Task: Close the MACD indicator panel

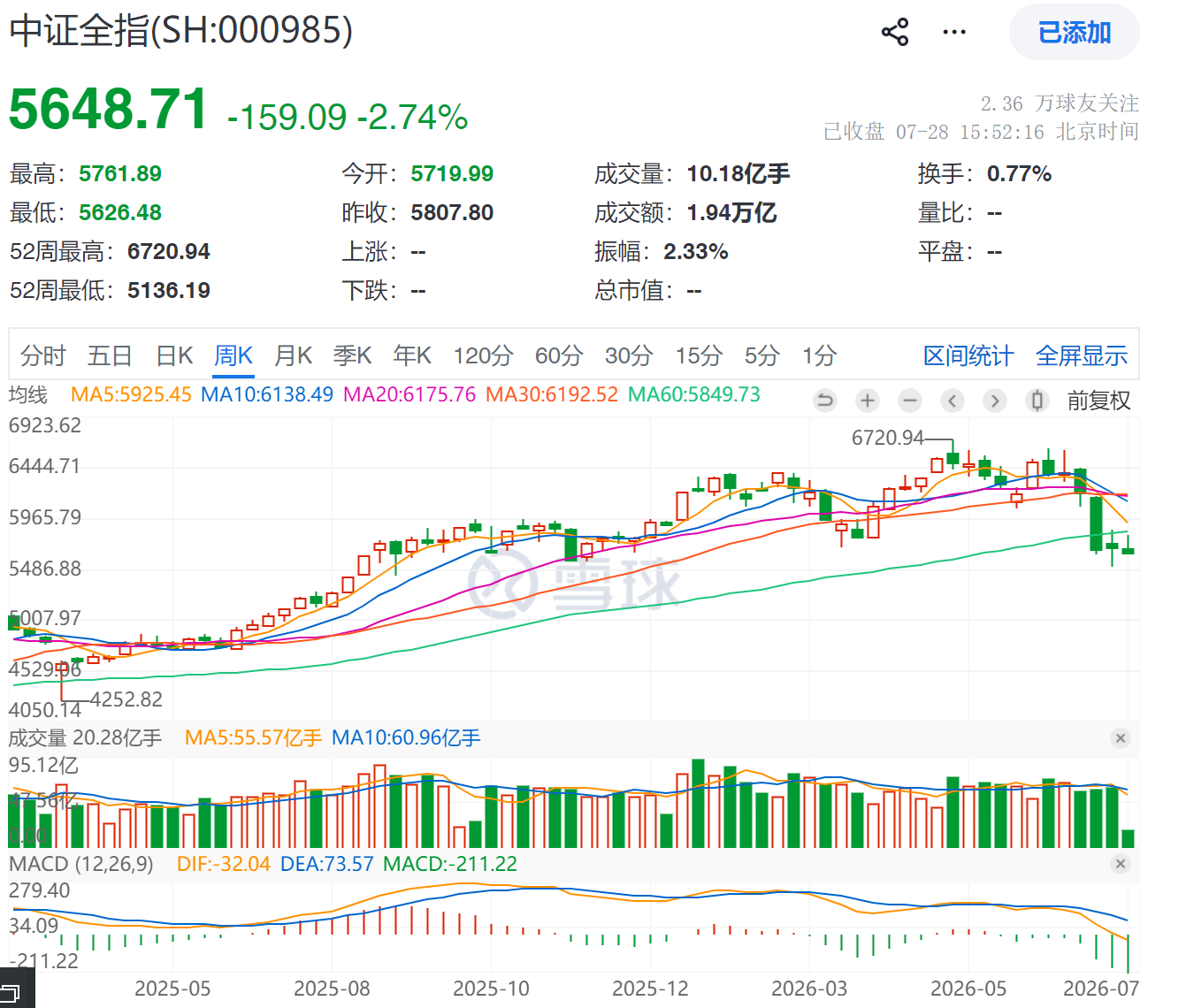Action: tap(1121, 864)
